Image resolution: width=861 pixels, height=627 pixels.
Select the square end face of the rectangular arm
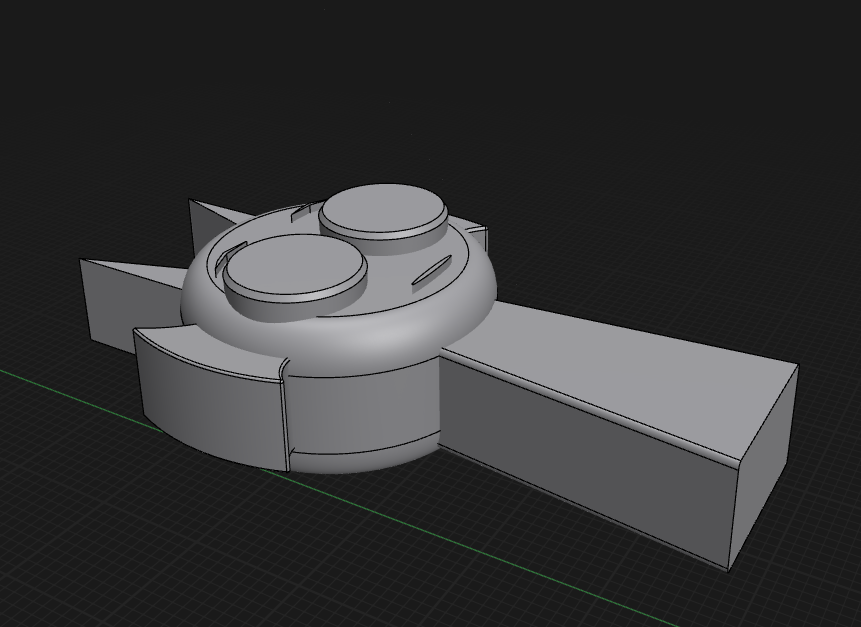point(765,467)
